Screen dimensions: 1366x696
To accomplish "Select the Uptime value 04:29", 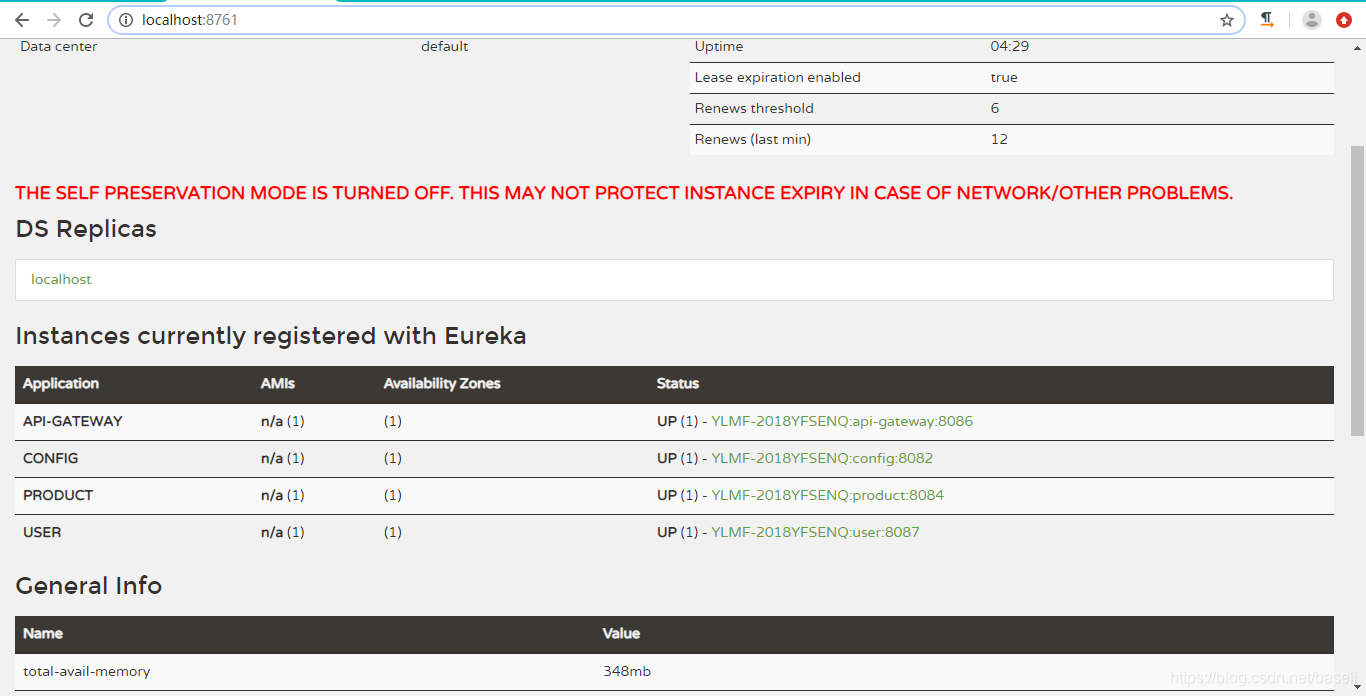I will click(1010, 46).
